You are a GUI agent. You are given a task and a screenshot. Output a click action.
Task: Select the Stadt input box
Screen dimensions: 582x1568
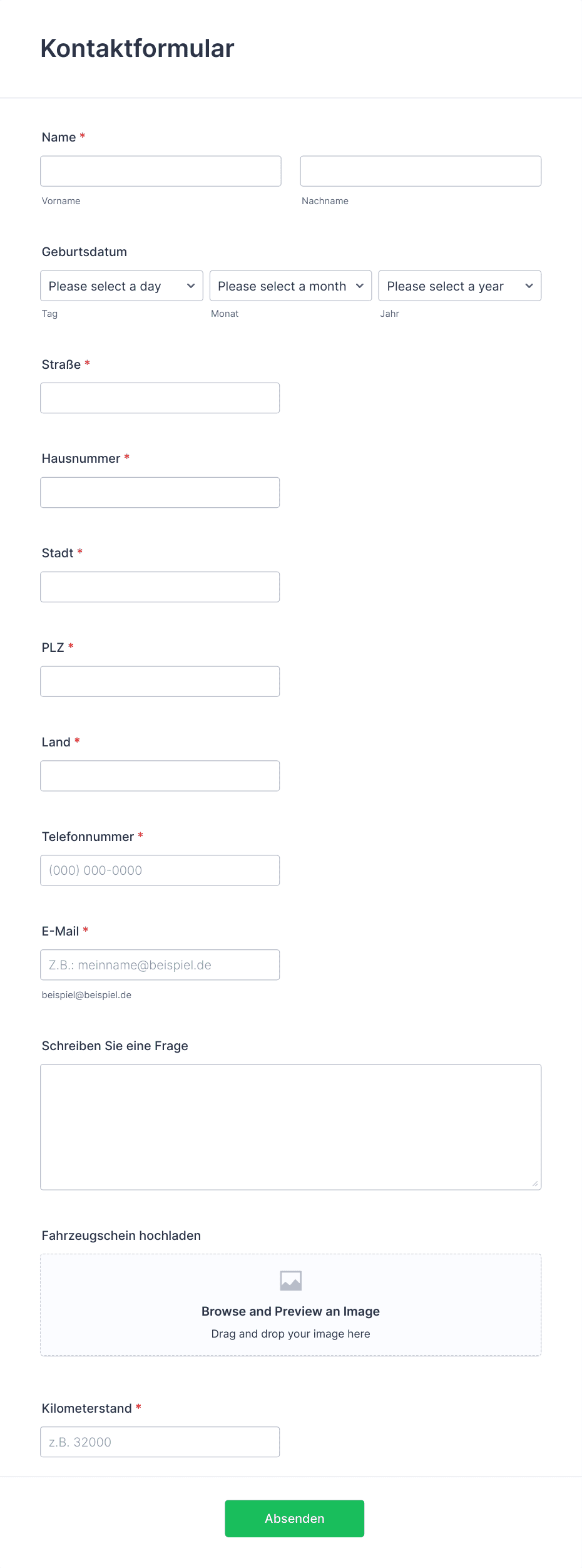(x=160, y=587)
